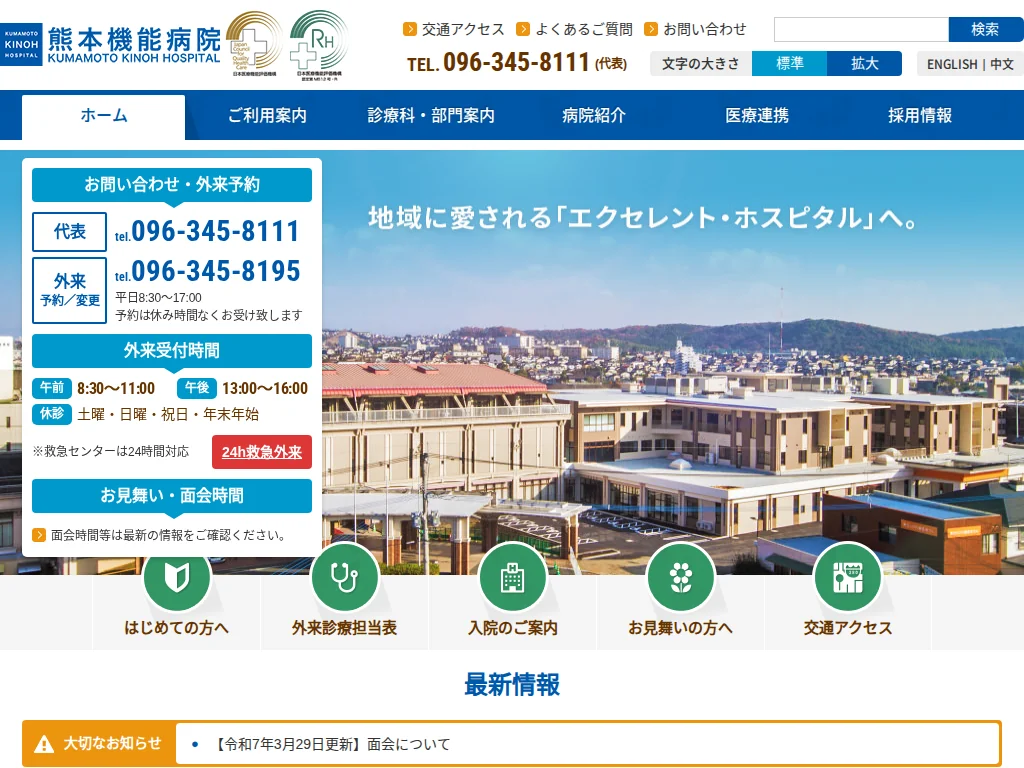Open 外来診療担当表 label link
The image size is (1024, 768).
(344, 628)
